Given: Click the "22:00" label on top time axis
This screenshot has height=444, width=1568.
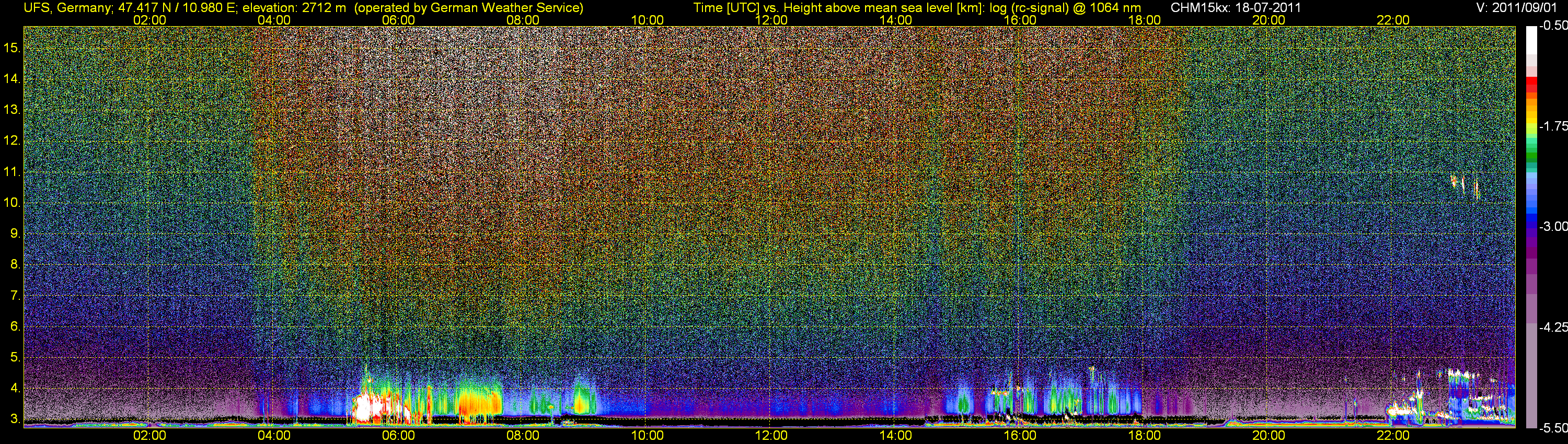Looking at the screenshot, I should [1393, 20].
